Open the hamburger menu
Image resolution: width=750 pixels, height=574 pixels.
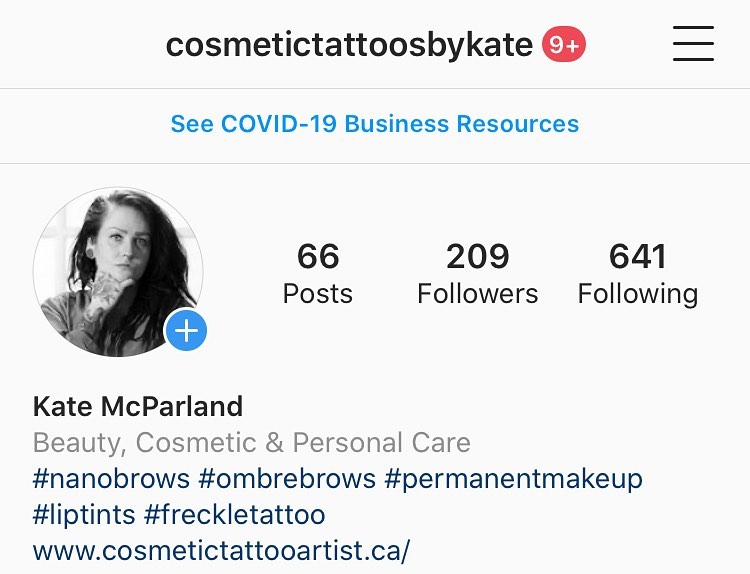pos(693,44)
